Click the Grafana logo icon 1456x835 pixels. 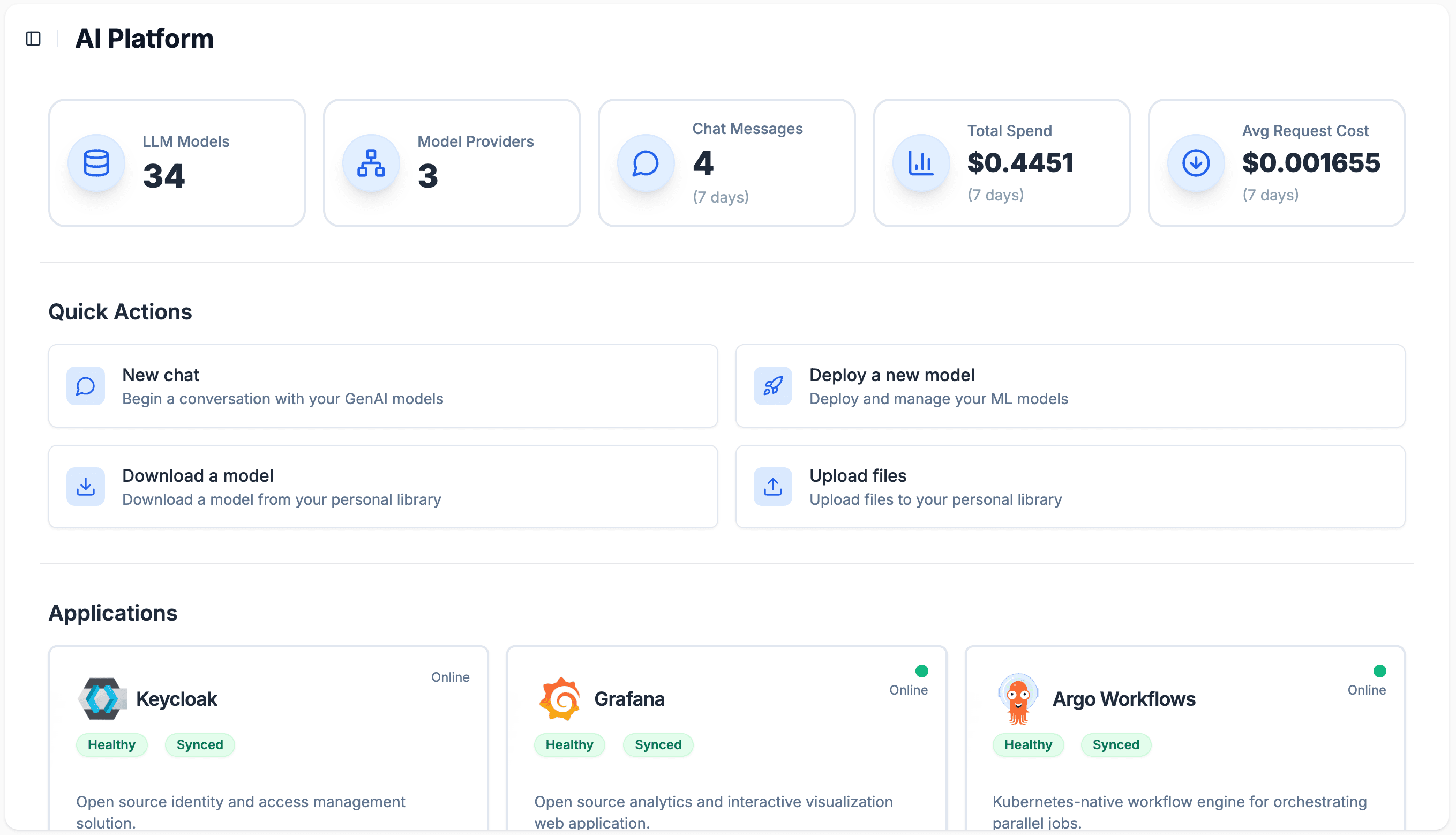(x=560, y=699)
